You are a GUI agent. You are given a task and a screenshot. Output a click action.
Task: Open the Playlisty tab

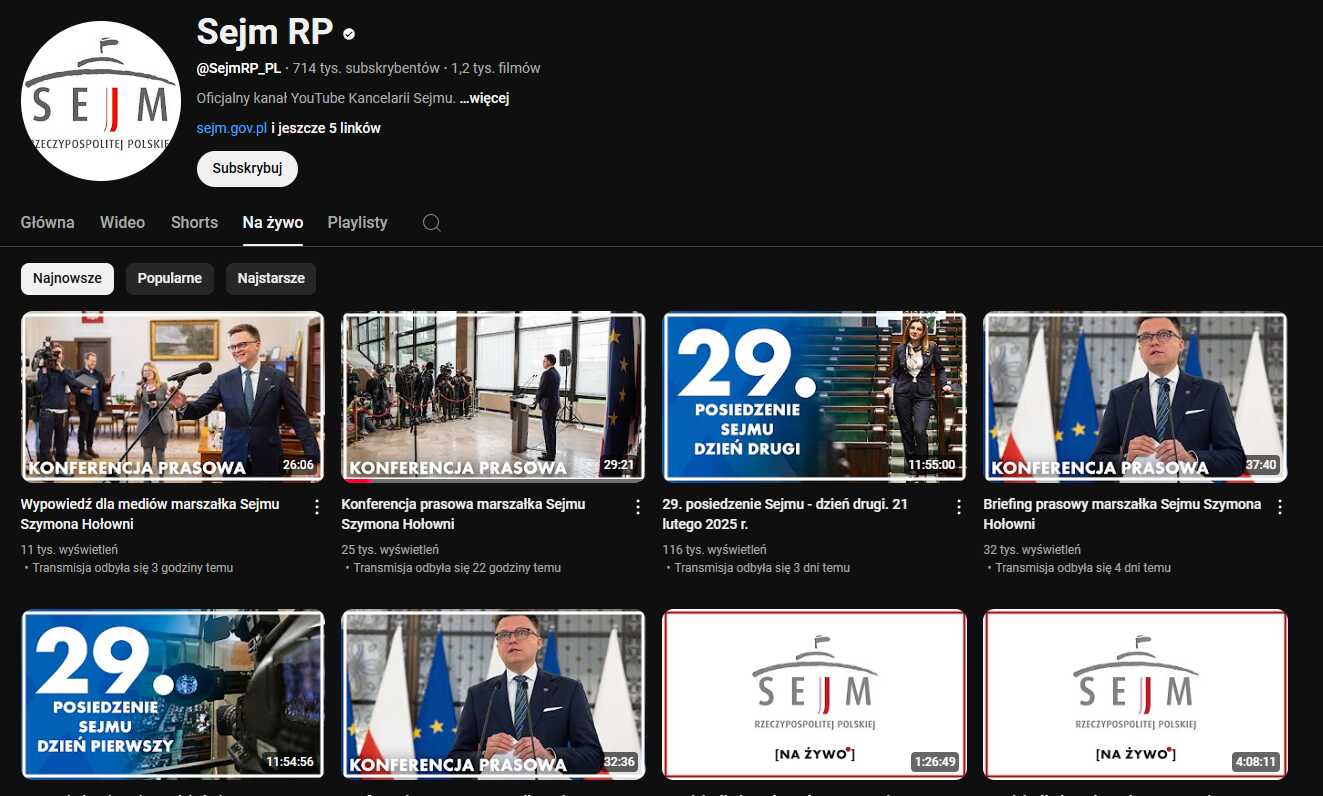(357, 222)
